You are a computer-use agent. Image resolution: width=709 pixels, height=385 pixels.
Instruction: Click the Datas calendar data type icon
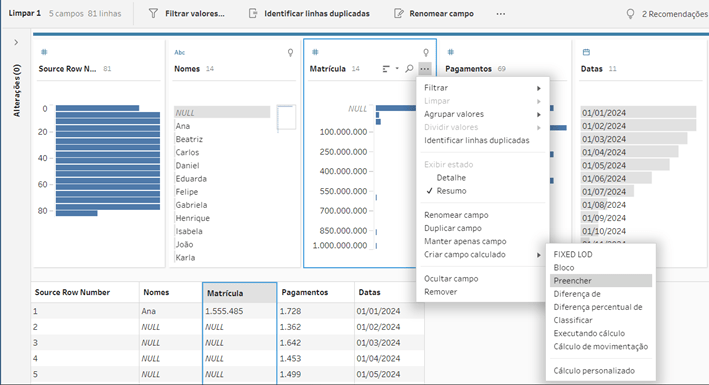coord(586,52)
